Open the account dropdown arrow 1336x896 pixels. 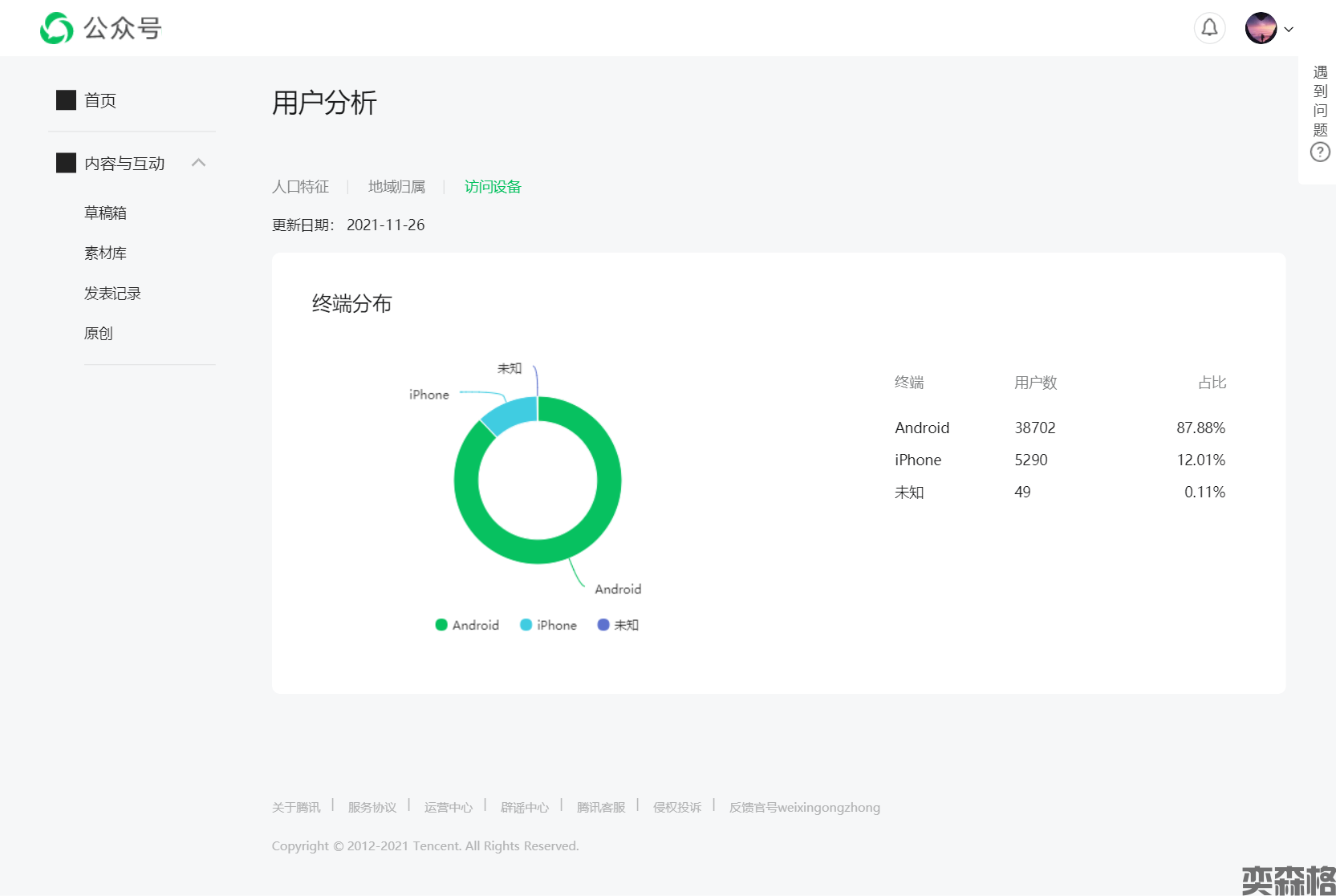pos(1289,29)
